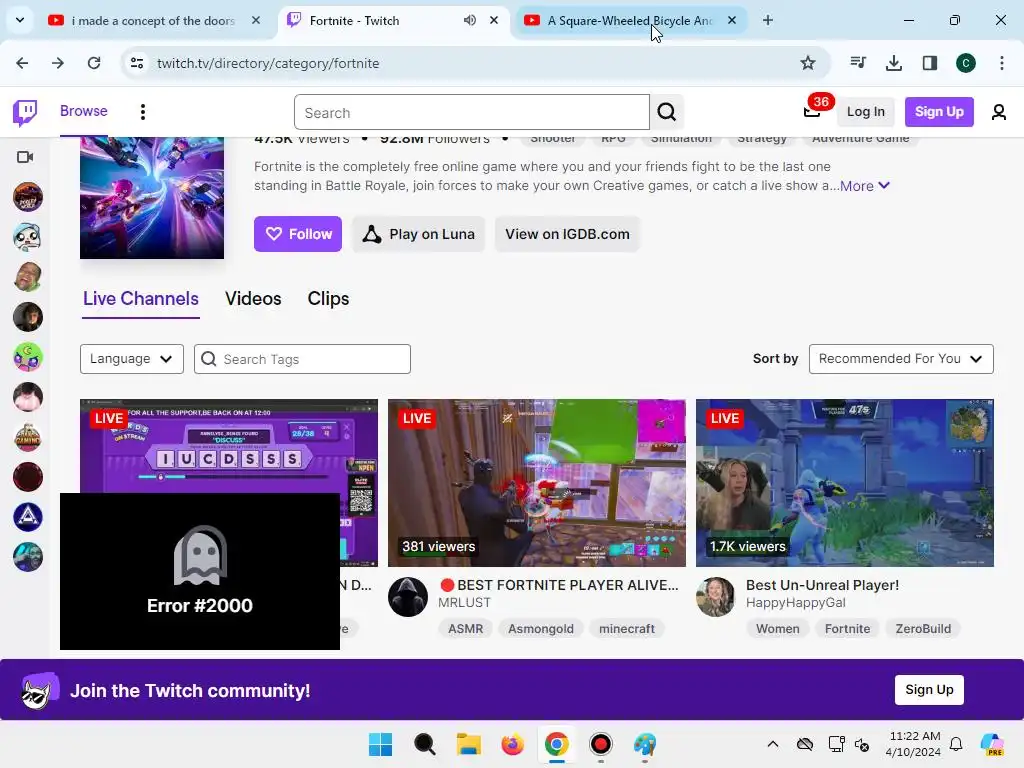
Task: Click the Log In button
Action: [x=866, y=112]
